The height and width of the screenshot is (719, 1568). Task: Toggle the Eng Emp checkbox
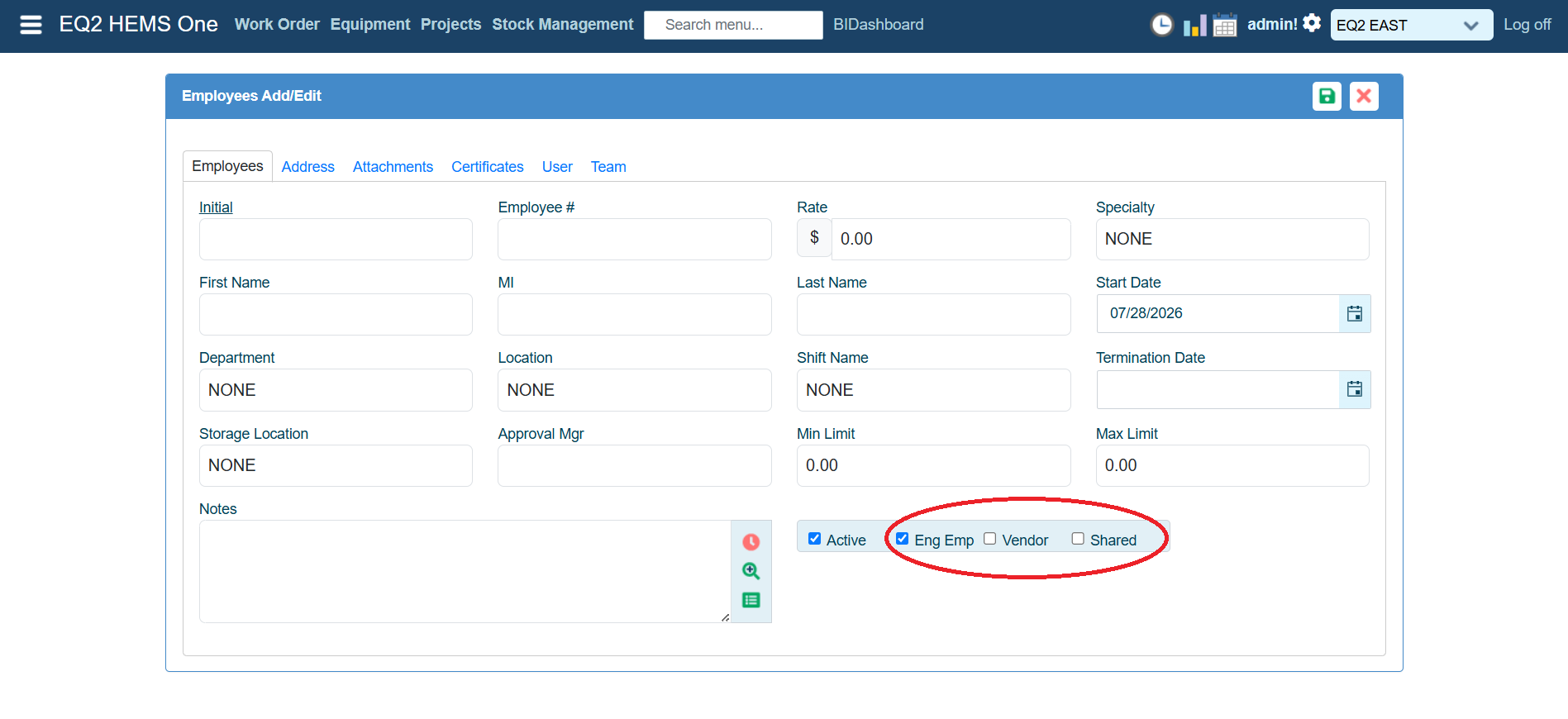point(902,539)
